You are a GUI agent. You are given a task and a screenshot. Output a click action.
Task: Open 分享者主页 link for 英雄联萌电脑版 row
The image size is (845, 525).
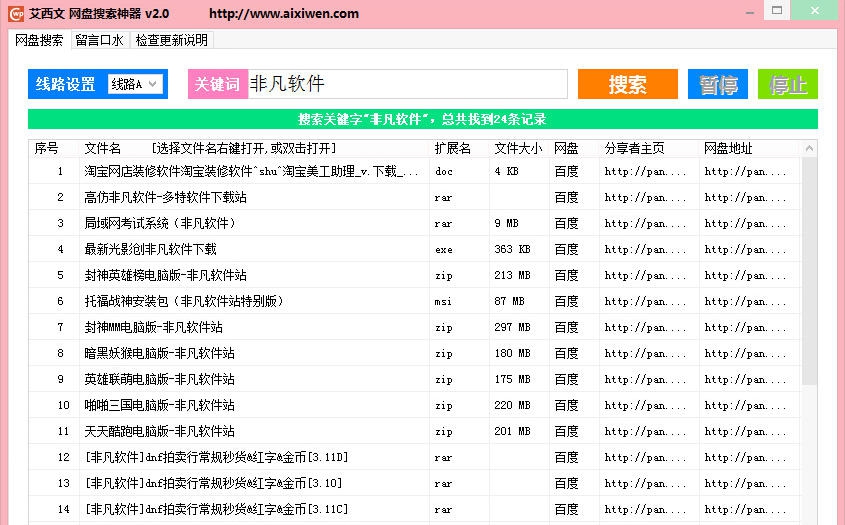point(645,379)
